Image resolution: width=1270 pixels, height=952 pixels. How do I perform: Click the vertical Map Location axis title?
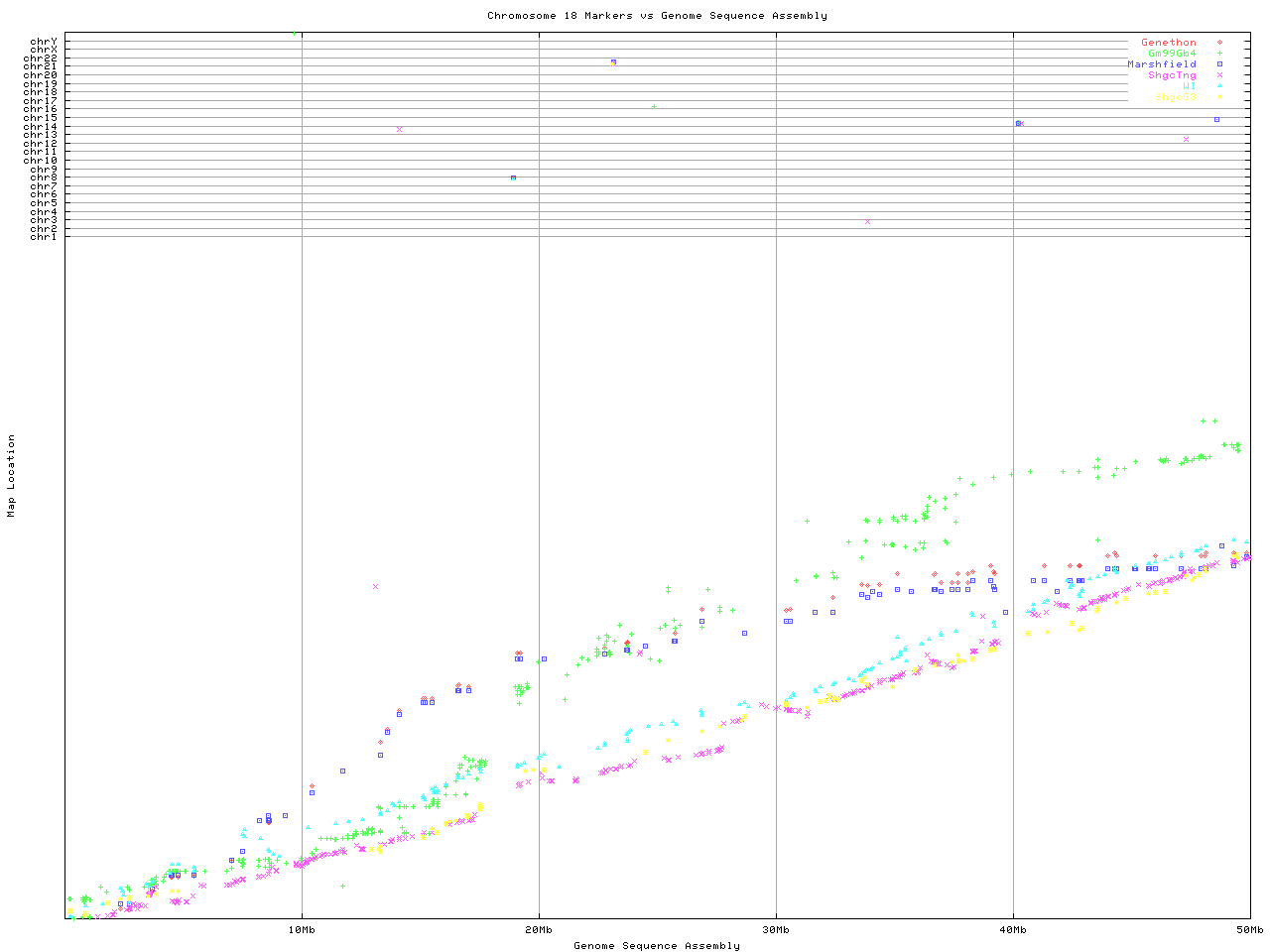coord(12,476)
